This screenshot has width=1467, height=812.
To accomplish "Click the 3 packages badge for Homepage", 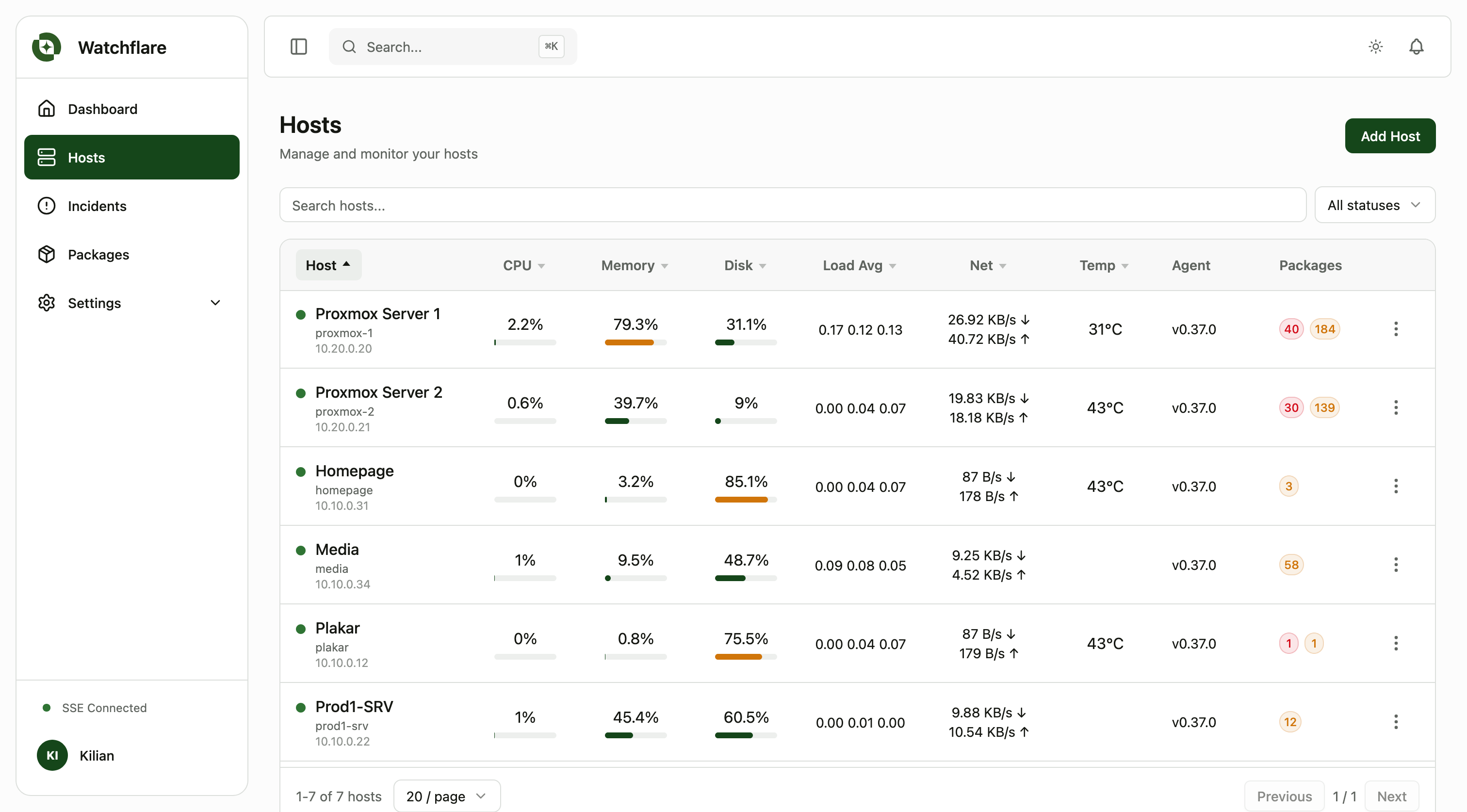I will [1289, 487].
